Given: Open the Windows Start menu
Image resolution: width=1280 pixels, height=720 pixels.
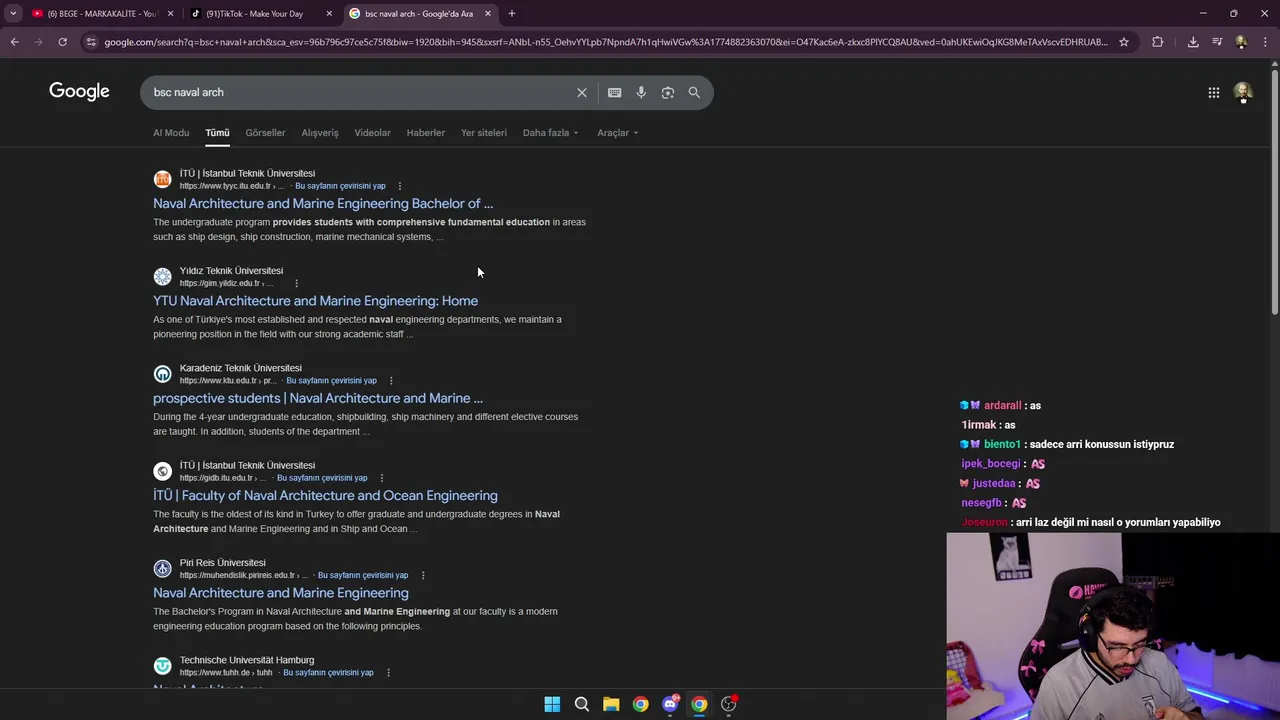Looking at the screenshot, I should click(552, 704).
